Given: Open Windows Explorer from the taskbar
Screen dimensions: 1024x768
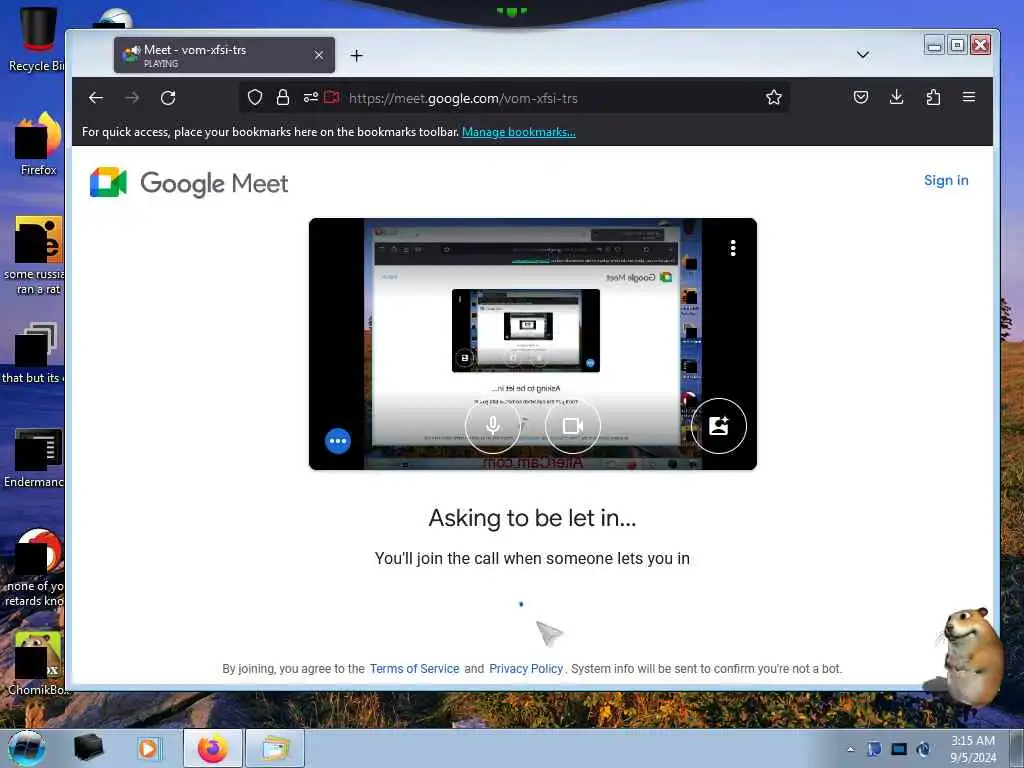Looking at the screenshot, I should click(x=275, y=748).
